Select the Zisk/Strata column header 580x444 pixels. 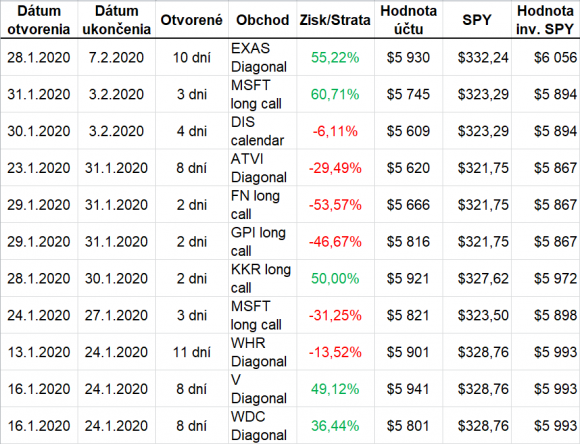(335, 20)
